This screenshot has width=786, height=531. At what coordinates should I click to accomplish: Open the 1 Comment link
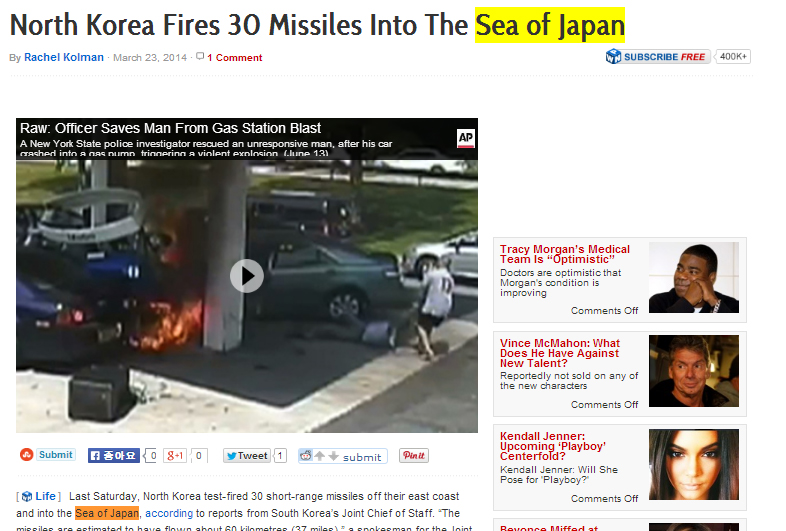point(235,58)
